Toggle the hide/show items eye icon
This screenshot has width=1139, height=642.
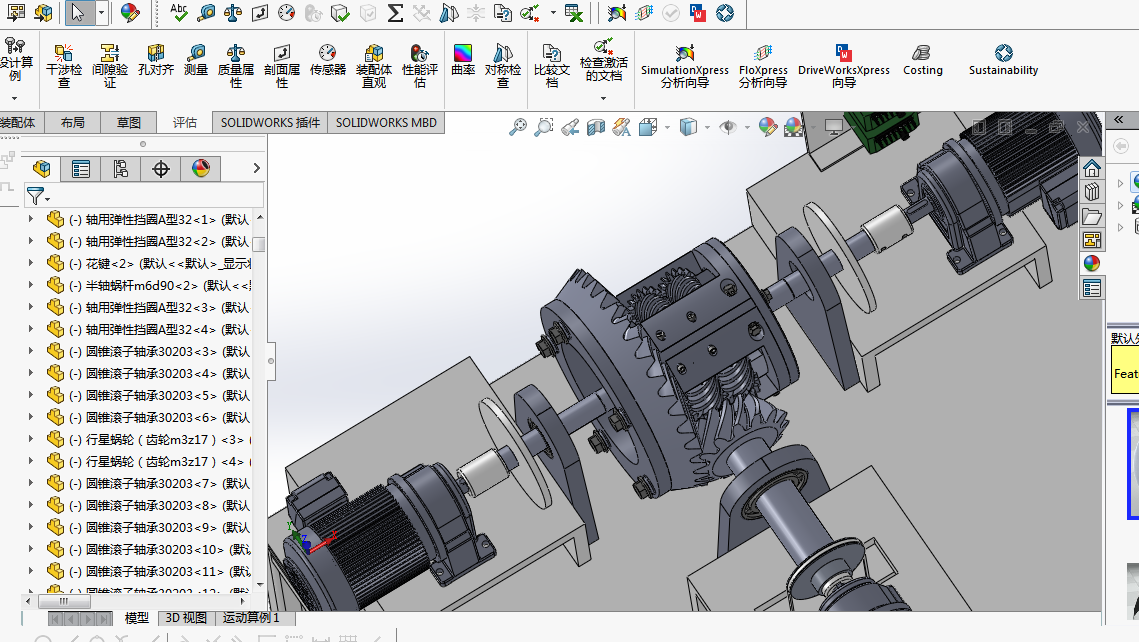(x=727, y=127)
